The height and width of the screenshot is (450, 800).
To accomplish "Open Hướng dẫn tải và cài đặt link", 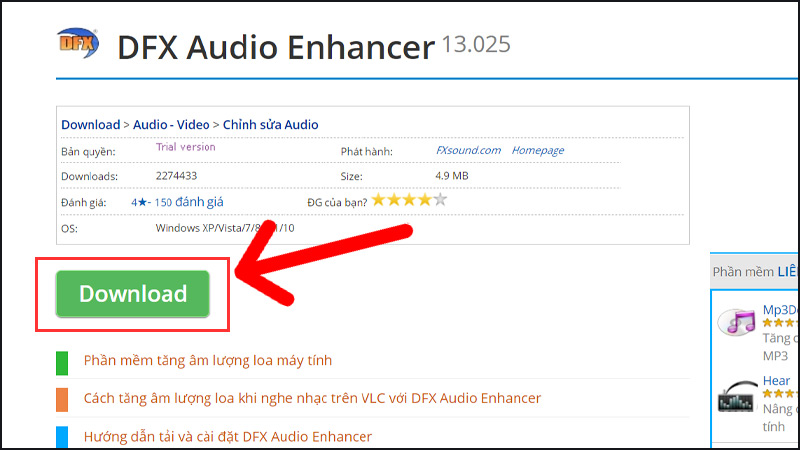I will (x=228, y=436).
